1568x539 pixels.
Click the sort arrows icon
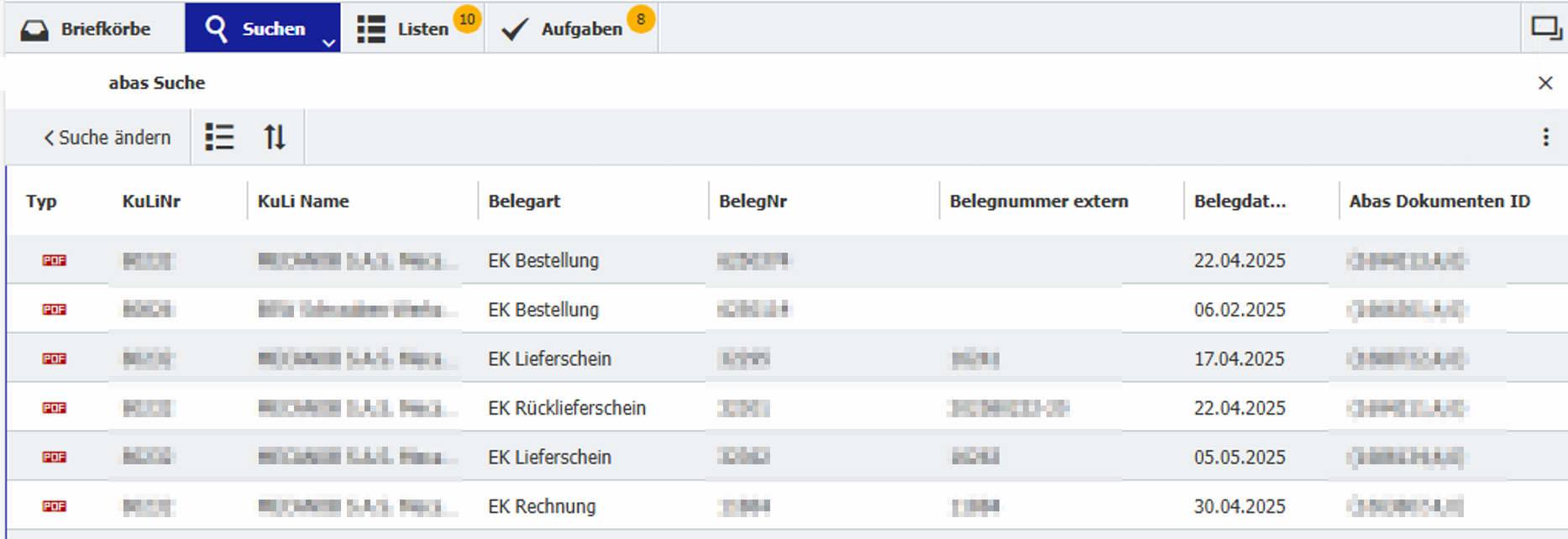coord(275,137)
